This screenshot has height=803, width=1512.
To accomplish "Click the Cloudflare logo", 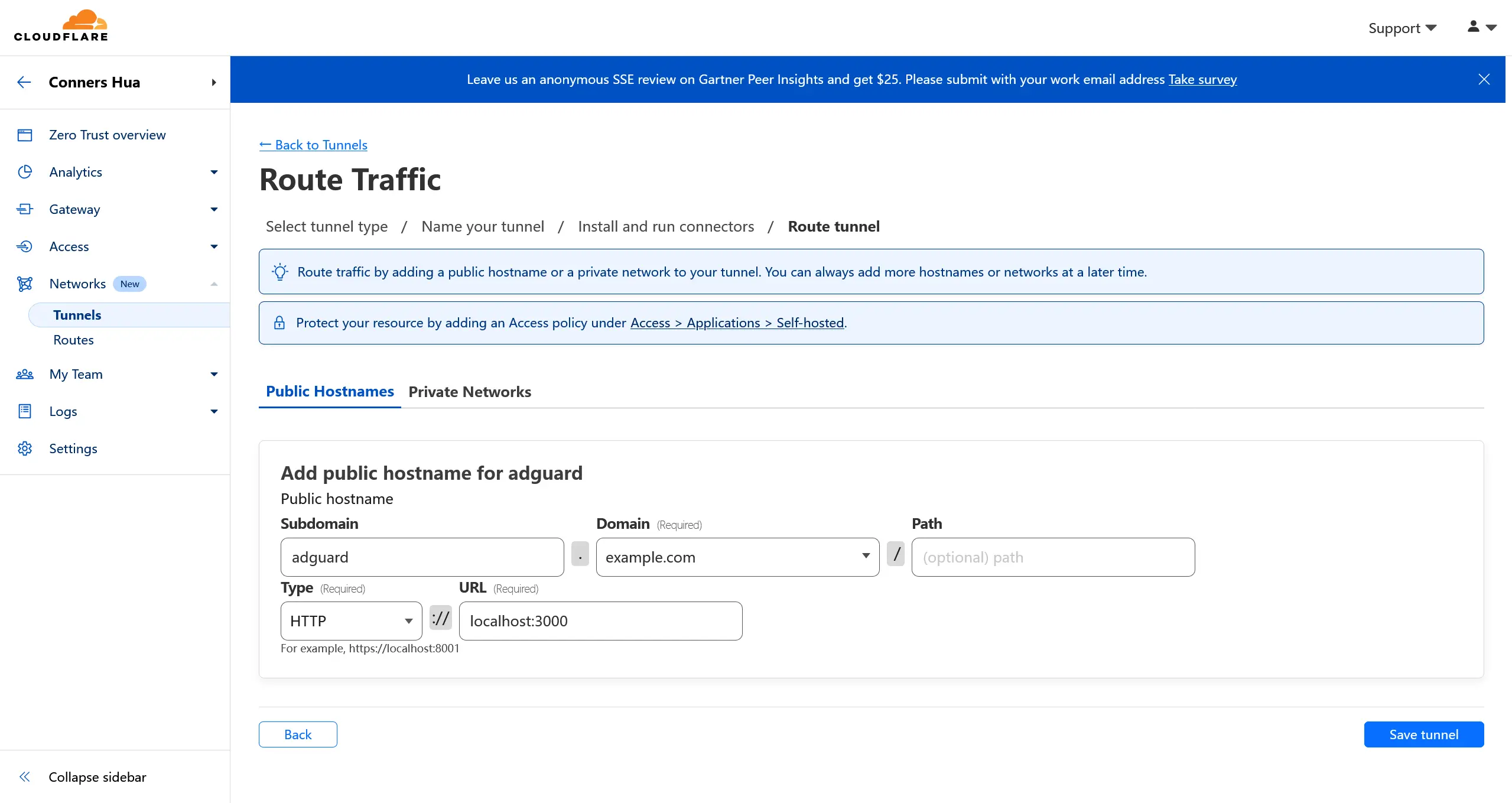I will point(61,26).
